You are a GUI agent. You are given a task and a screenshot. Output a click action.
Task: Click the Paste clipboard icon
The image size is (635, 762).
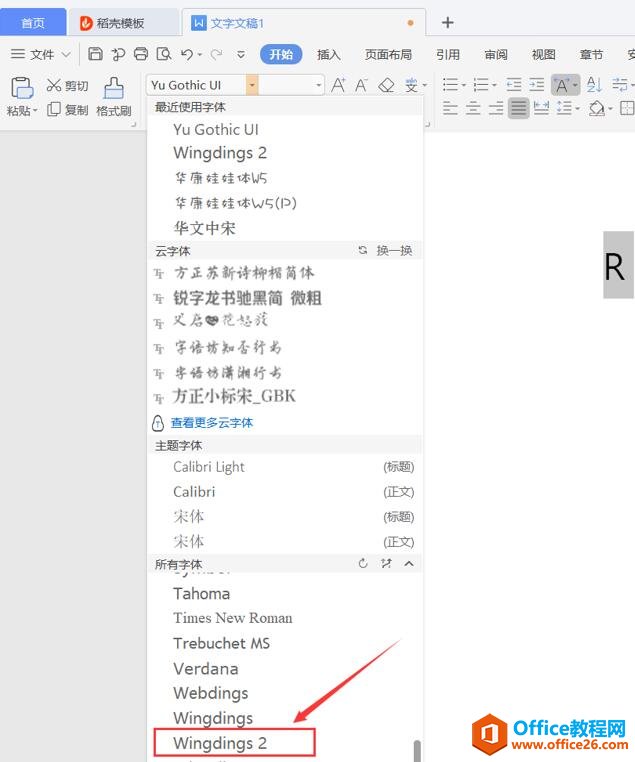[21, 88]
